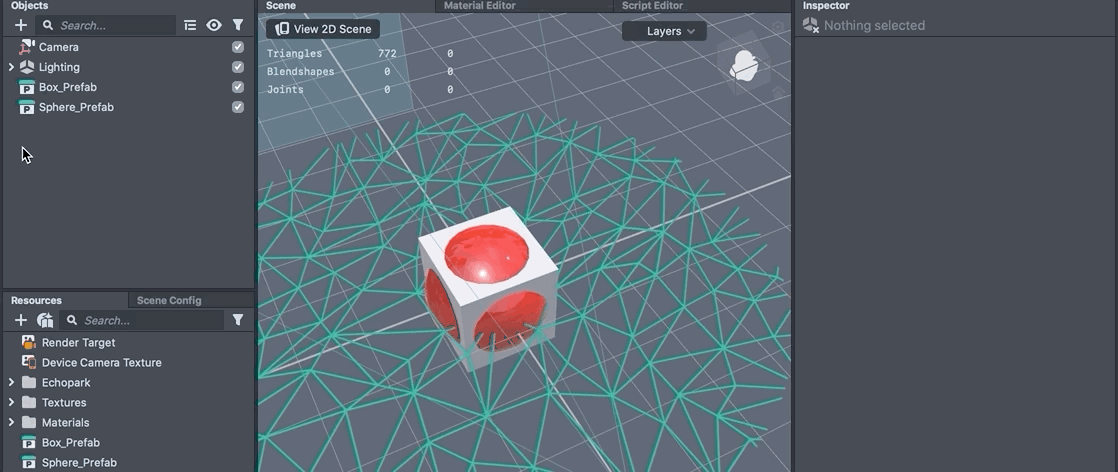Image resolution: width=1118 pixels, height=472 pixels.
Task: Click the add resource plus icon
Action: tap(21, 320)
